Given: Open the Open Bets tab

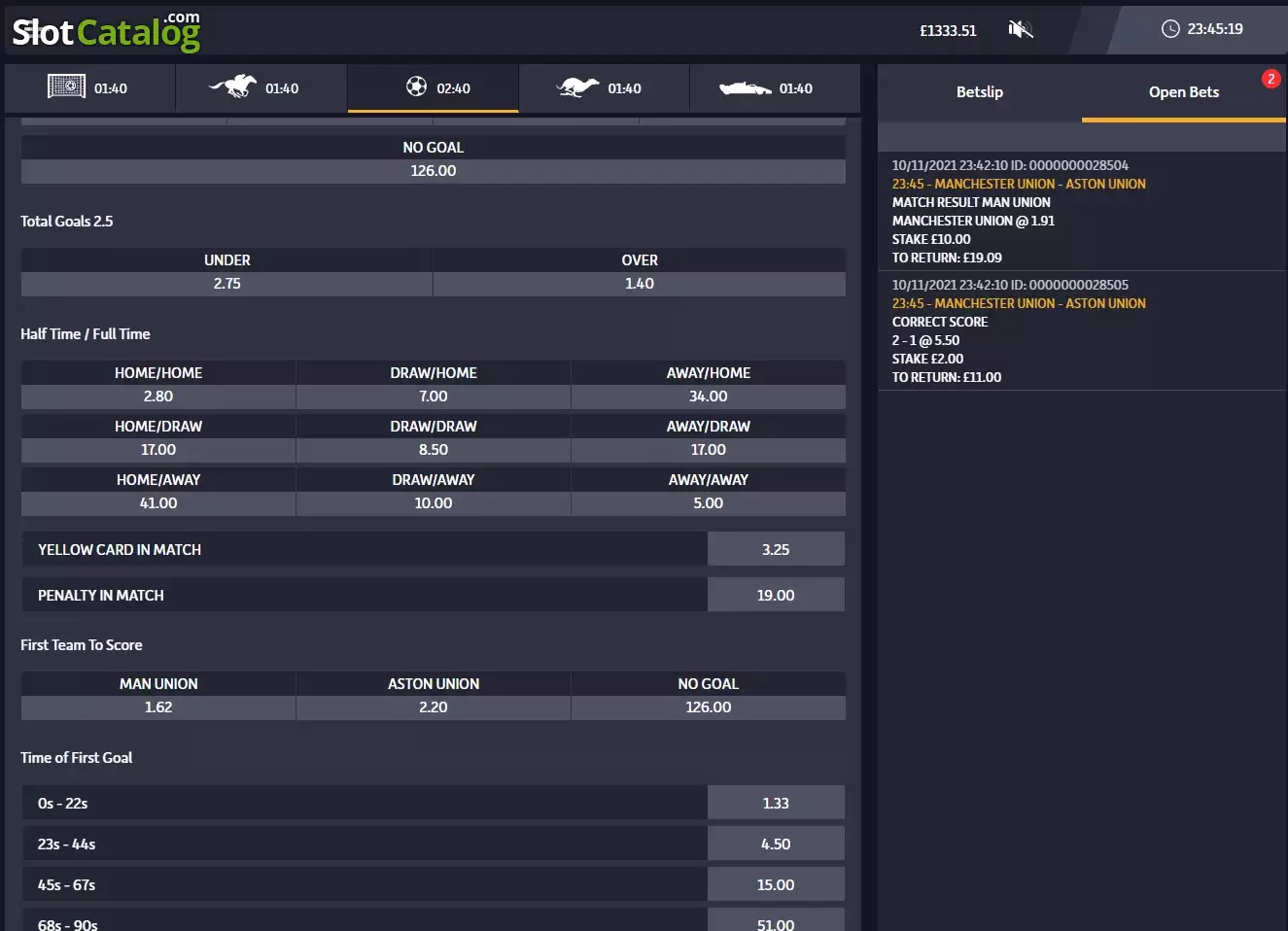Looking at the screenshot, I should (x=1184, y=92).
